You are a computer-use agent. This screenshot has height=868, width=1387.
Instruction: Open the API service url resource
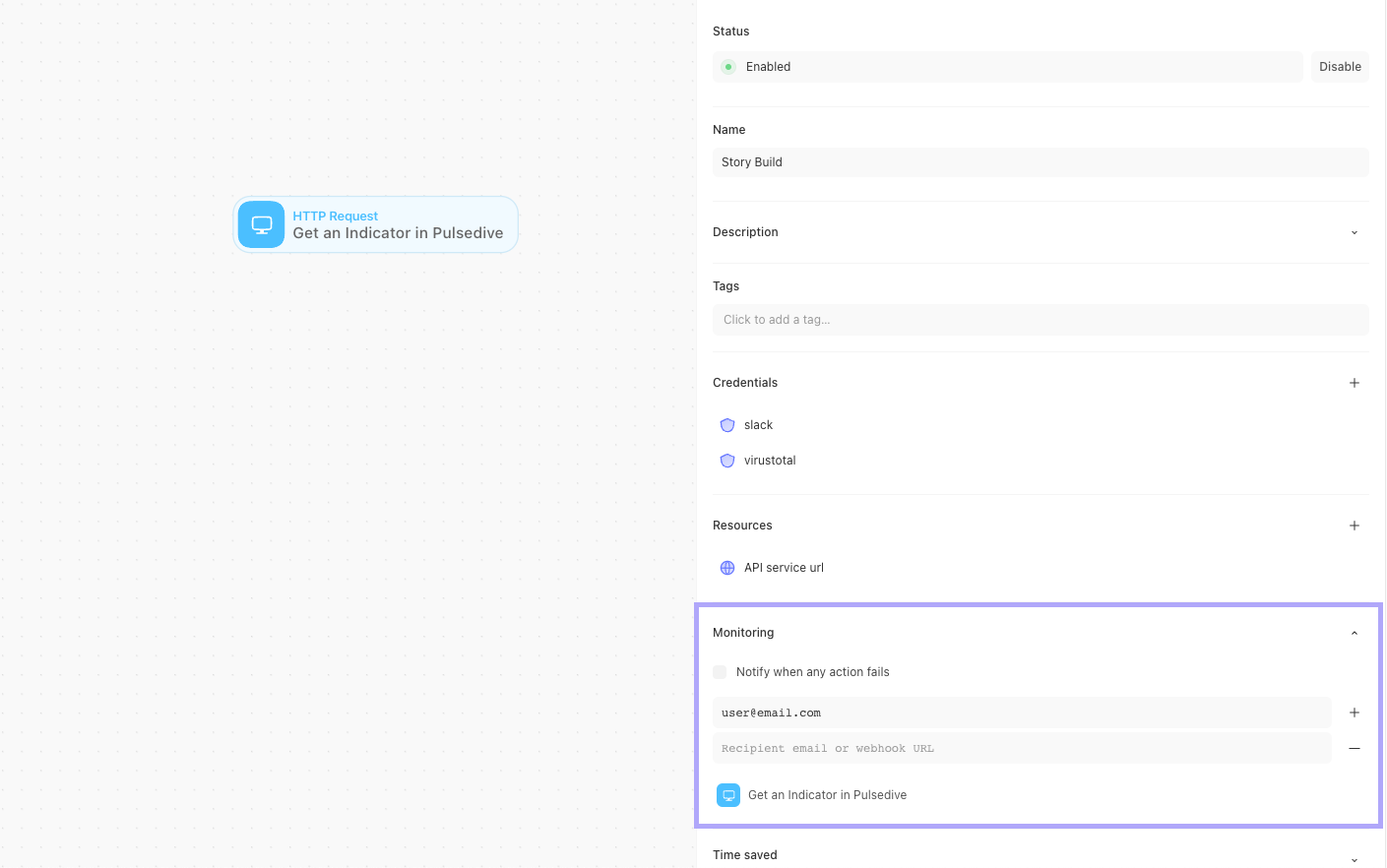(784, 568)
